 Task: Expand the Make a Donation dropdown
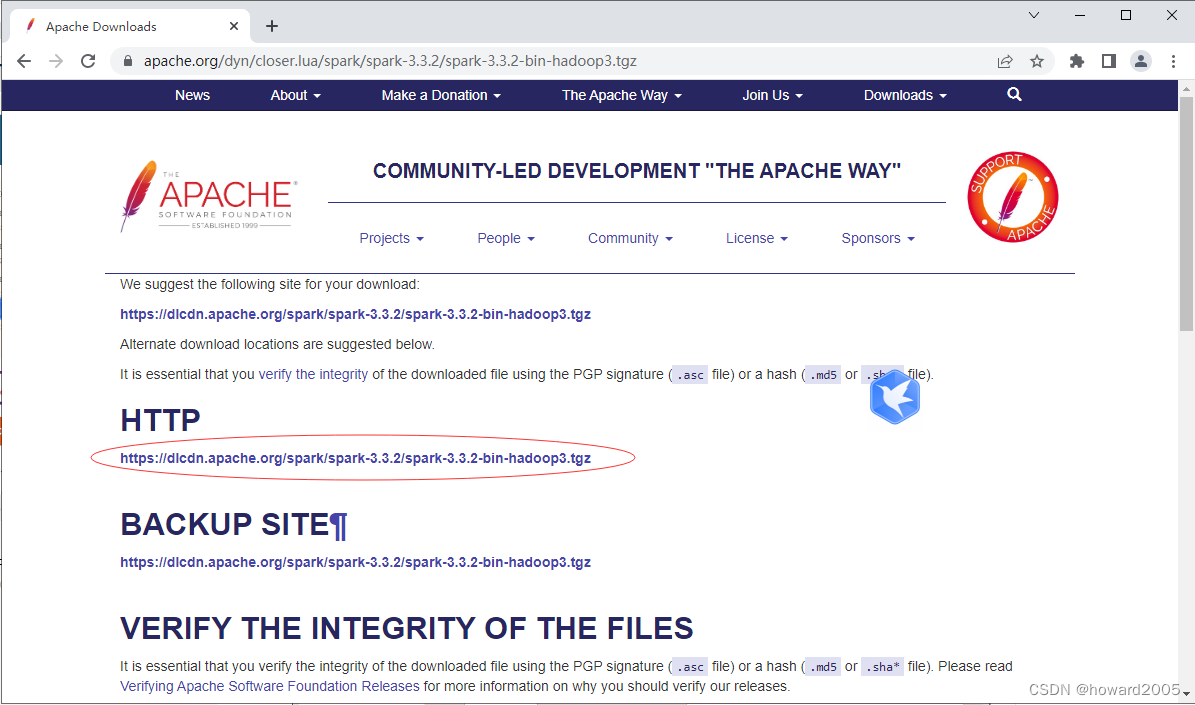[x=441, y=95]
